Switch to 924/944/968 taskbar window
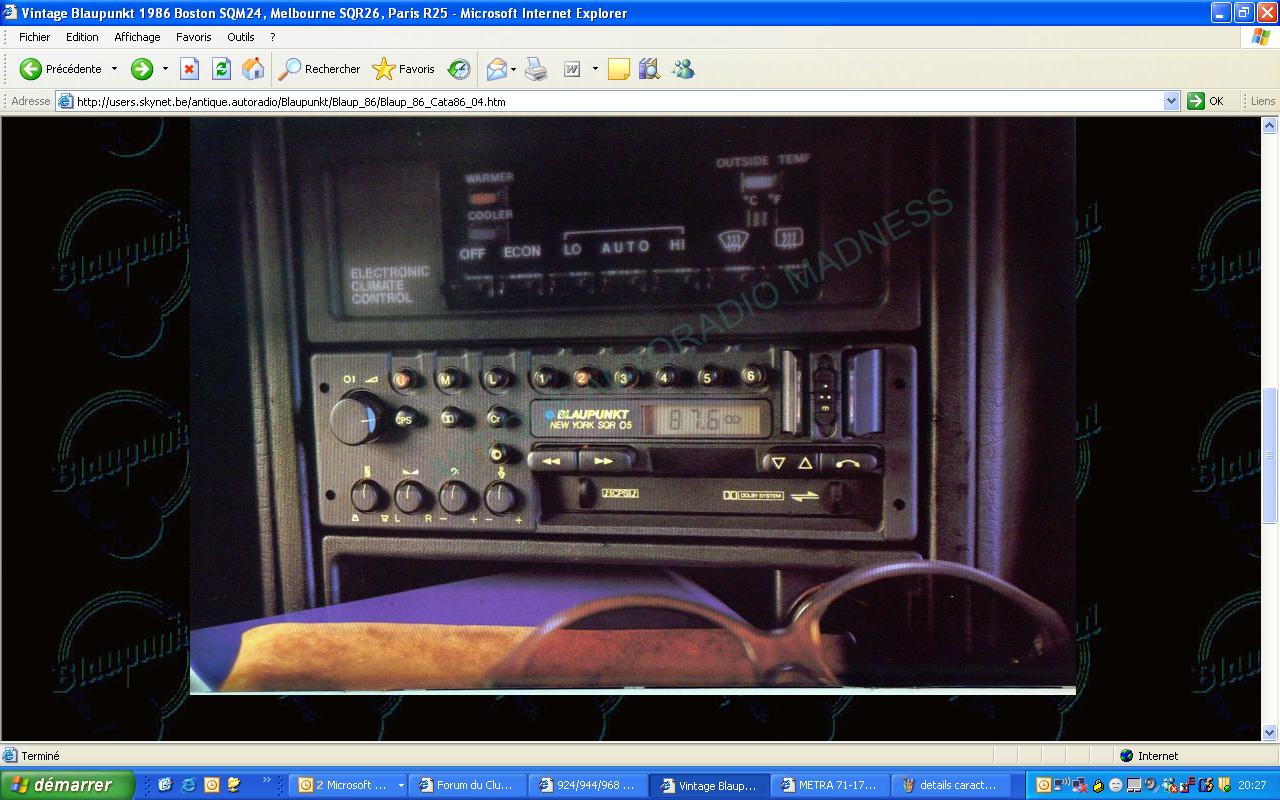 pos(589,785)
